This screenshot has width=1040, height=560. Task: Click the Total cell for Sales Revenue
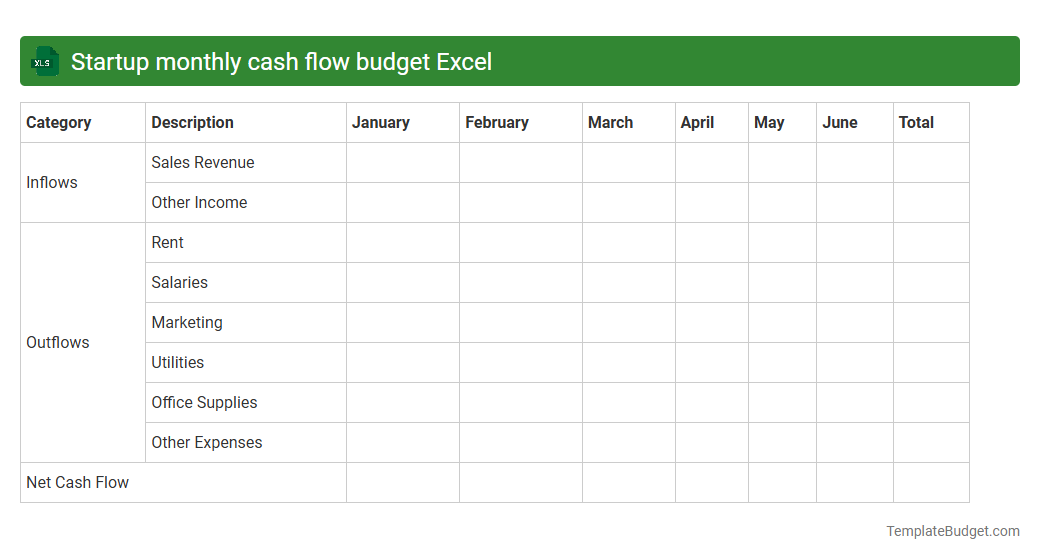pos(931,163)
